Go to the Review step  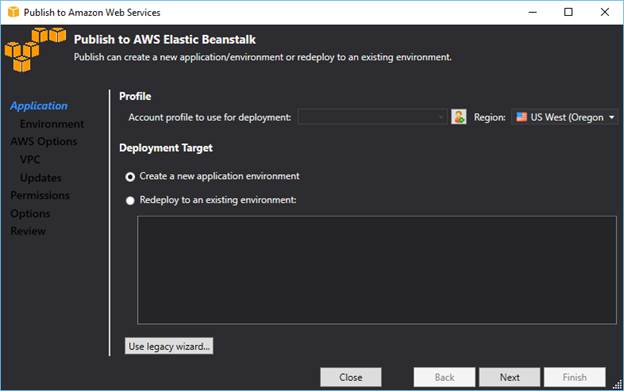pyautogui.click(x=28, y=231)
